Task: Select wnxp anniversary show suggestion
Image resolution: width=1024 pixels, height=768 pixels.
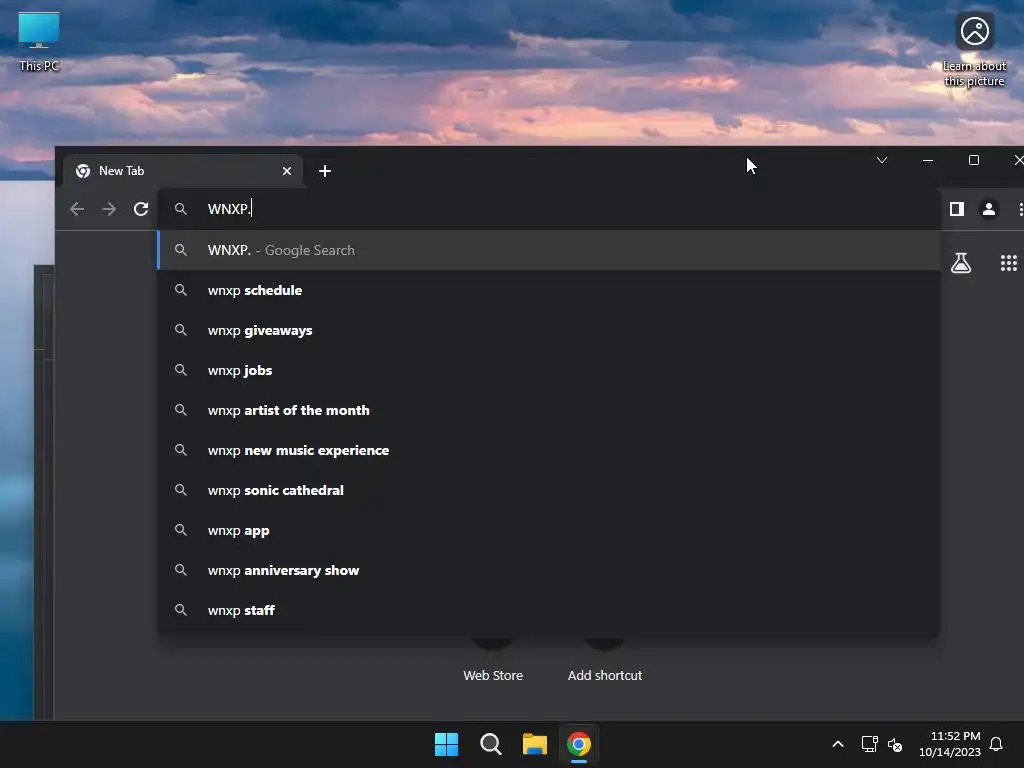Action: 549,570
